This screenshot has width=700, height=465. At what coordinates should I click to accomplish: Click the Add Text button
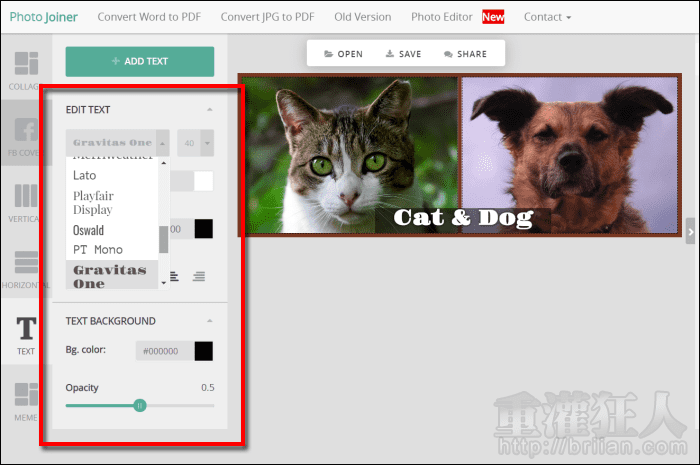click(140, 62)
